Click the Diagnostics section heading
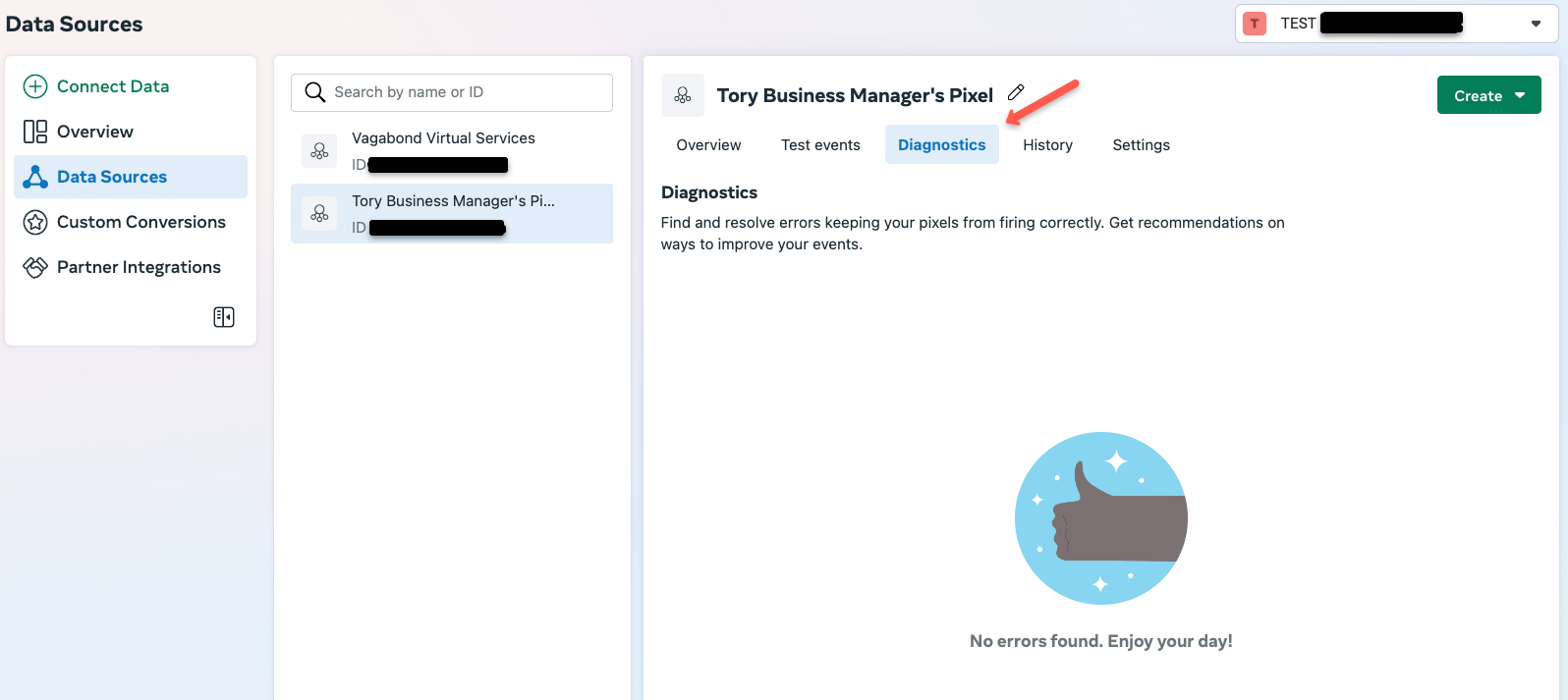Screen dimensions: 1568x700 tap(709, 192)
